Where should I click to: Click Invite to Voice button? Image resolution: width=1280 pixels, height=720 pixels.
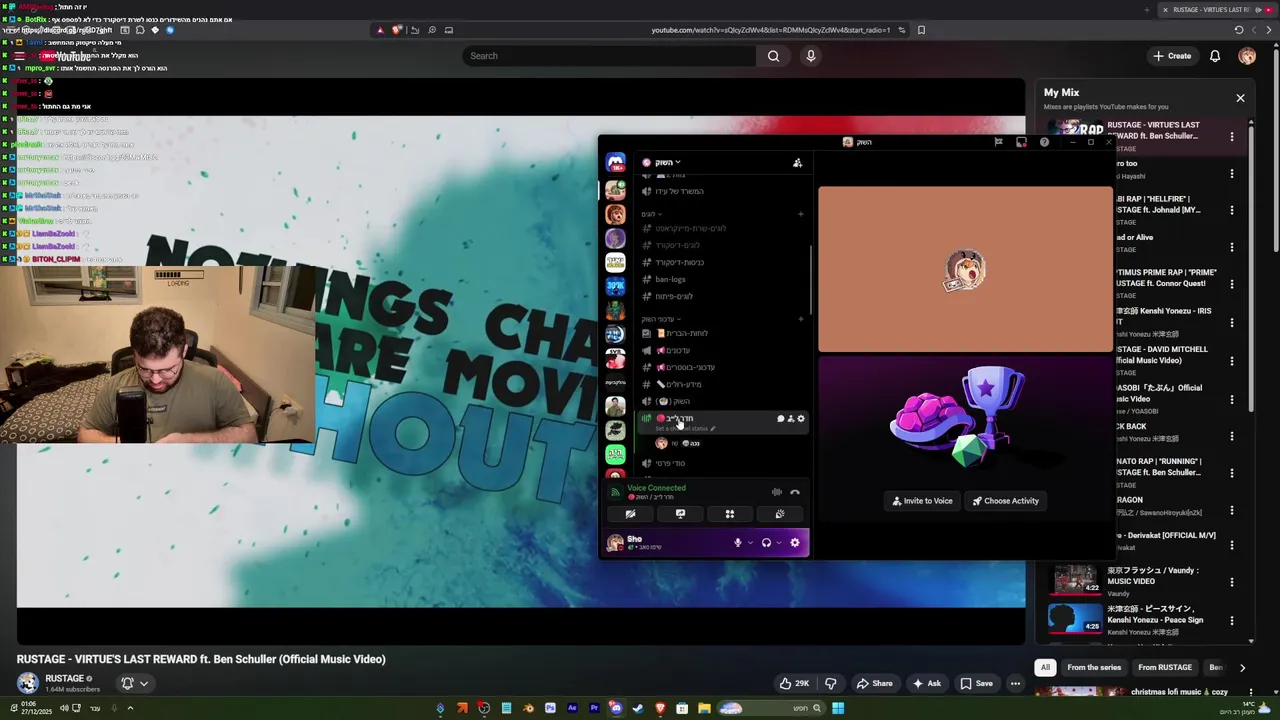coord(923,501)
